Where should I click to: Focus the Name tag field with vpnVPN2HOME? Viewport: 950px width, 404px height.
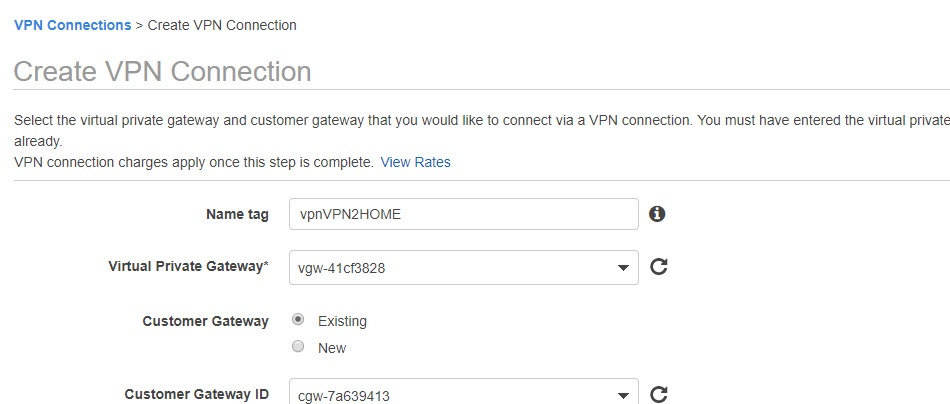point(463,214)
